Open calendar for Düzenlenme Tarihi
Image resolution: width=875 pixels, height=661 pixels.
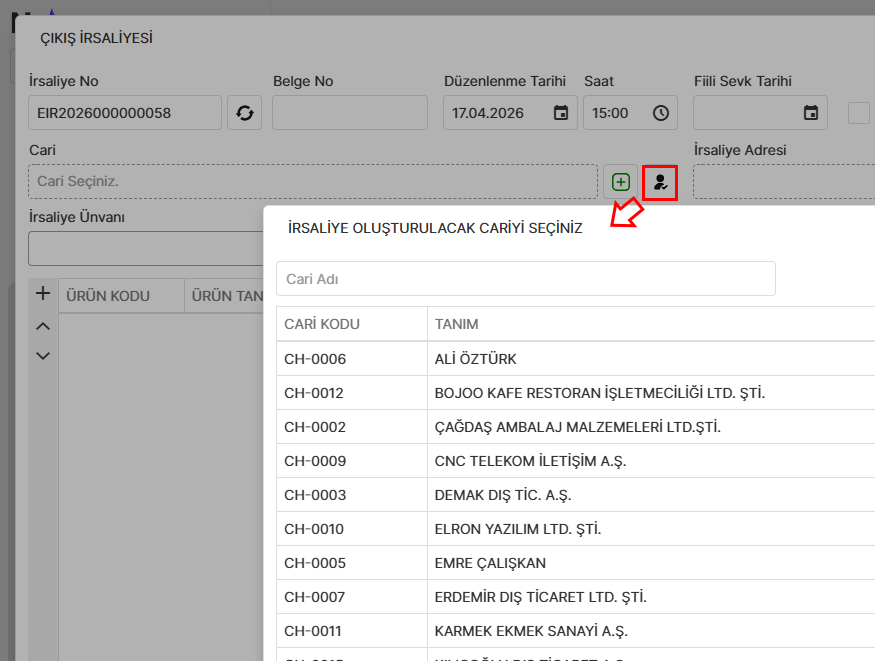tap(561, 113)
